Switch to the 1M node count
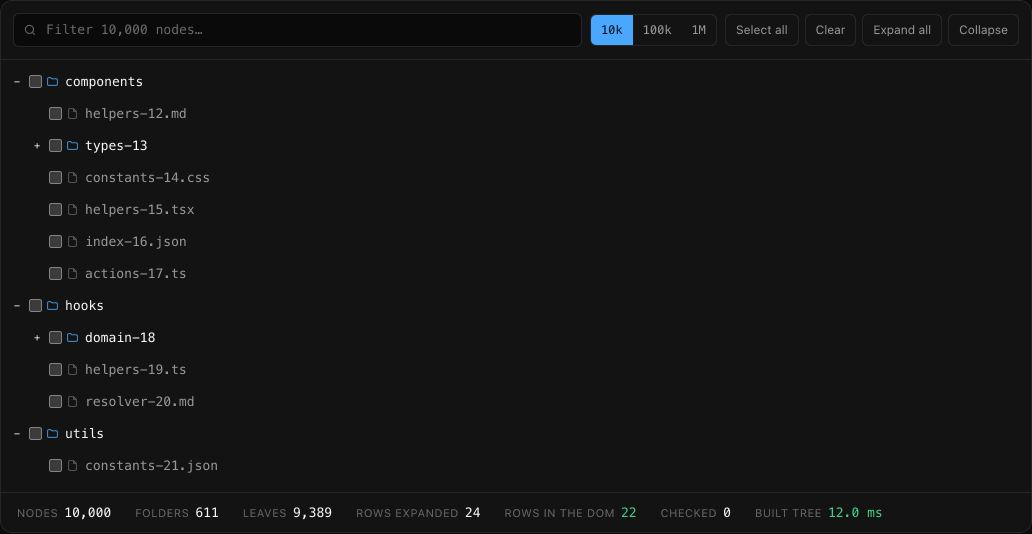Image resolution: width=1032 pixels, height=534 pixels. pyautogui.click(x=698, y=30)
